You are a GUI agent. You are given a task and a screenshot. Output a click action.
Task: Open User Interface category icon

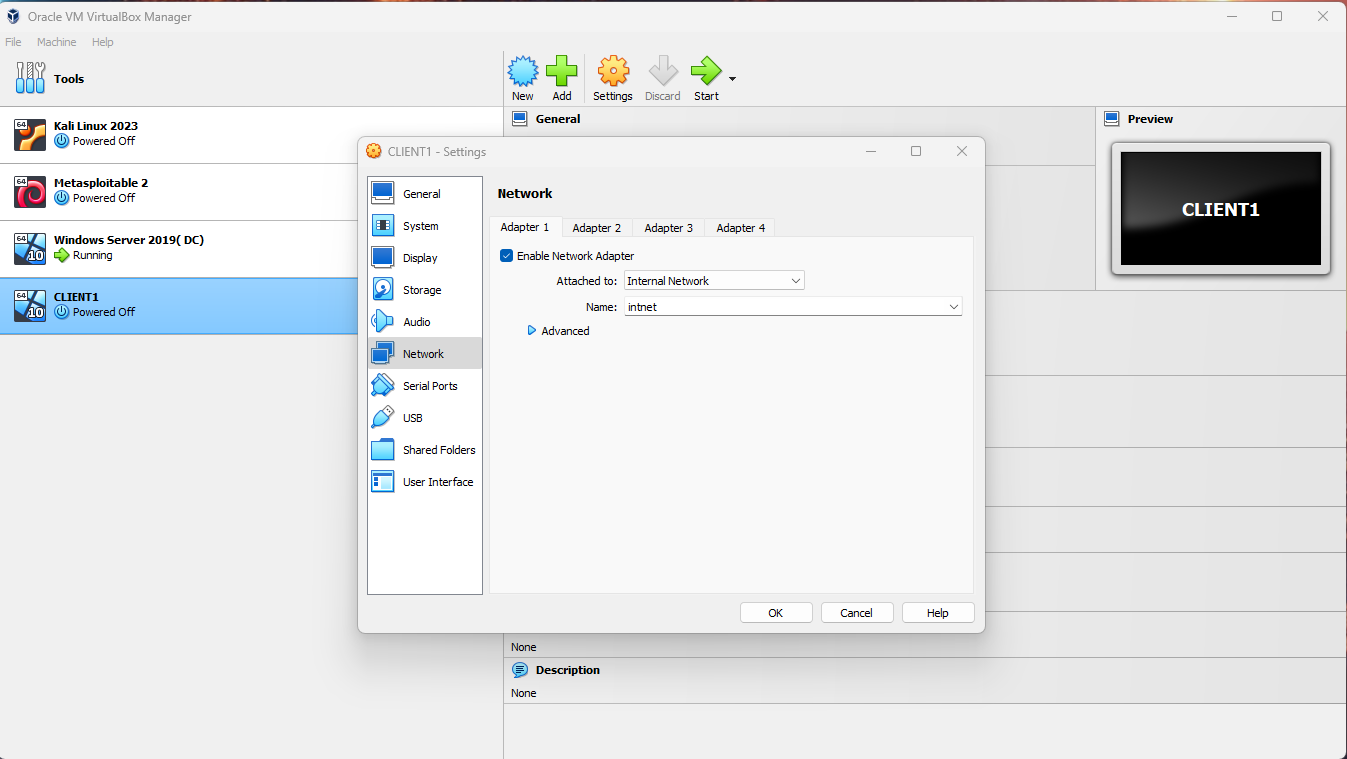tap(383, 481)
